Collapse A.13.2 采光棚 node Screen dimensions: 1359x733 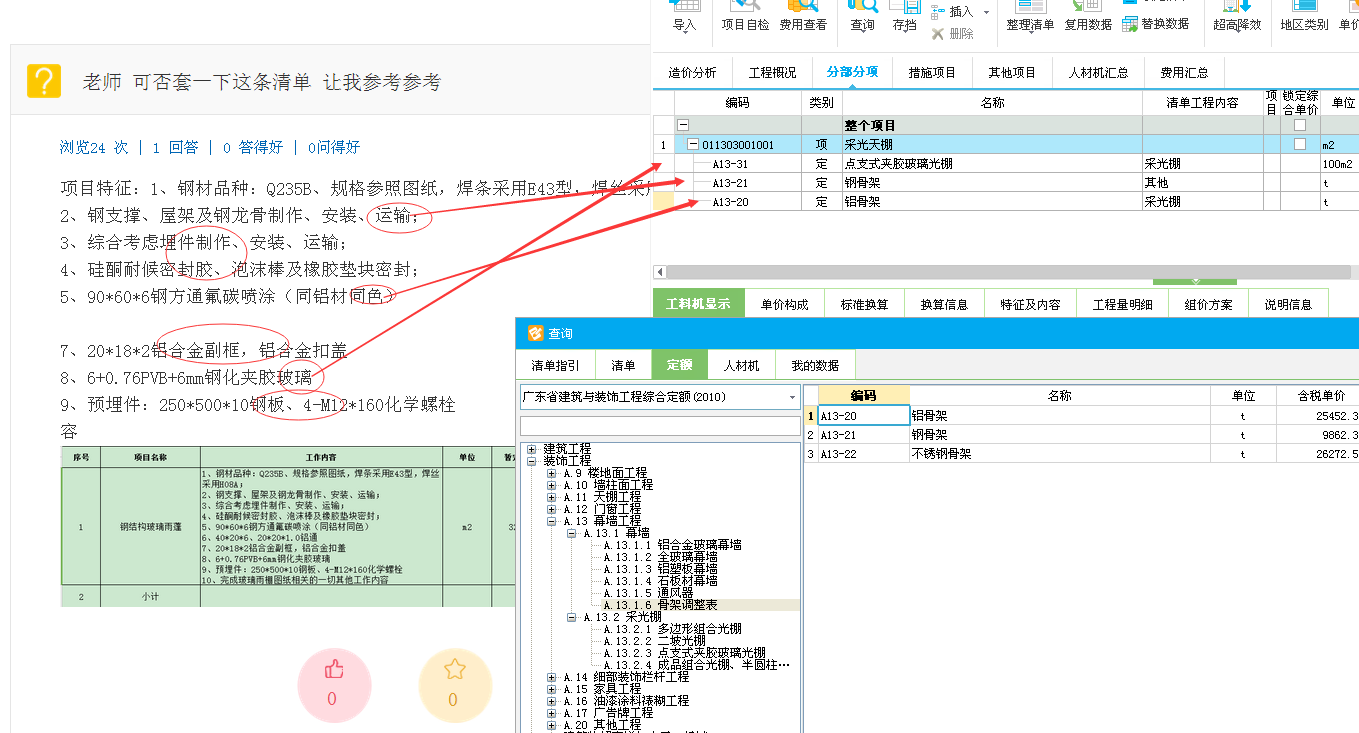[x=572, y=617]
